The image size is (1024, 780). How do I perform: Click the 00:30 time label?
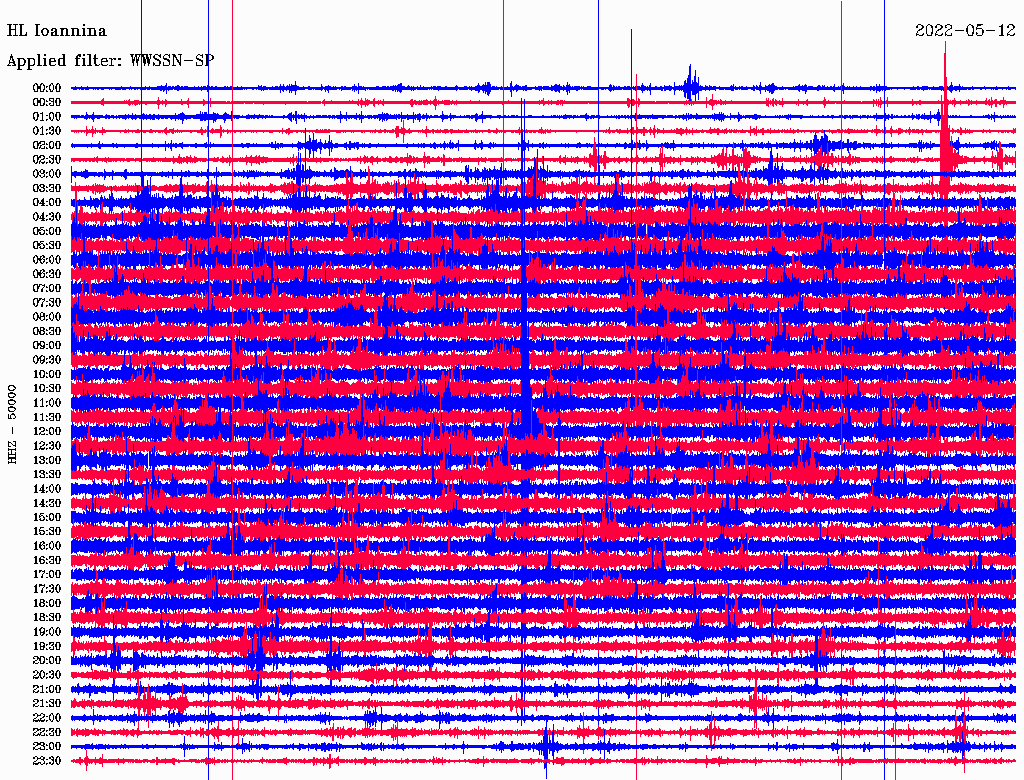(x=47, y=103)
